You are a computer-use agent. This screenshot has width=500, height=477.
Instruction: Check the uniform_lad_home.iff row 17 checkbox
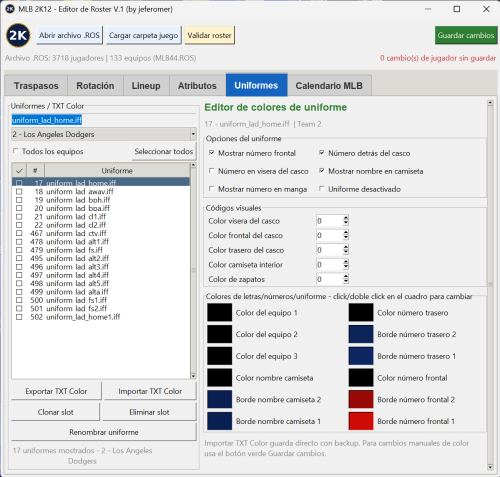coord(19,183)
